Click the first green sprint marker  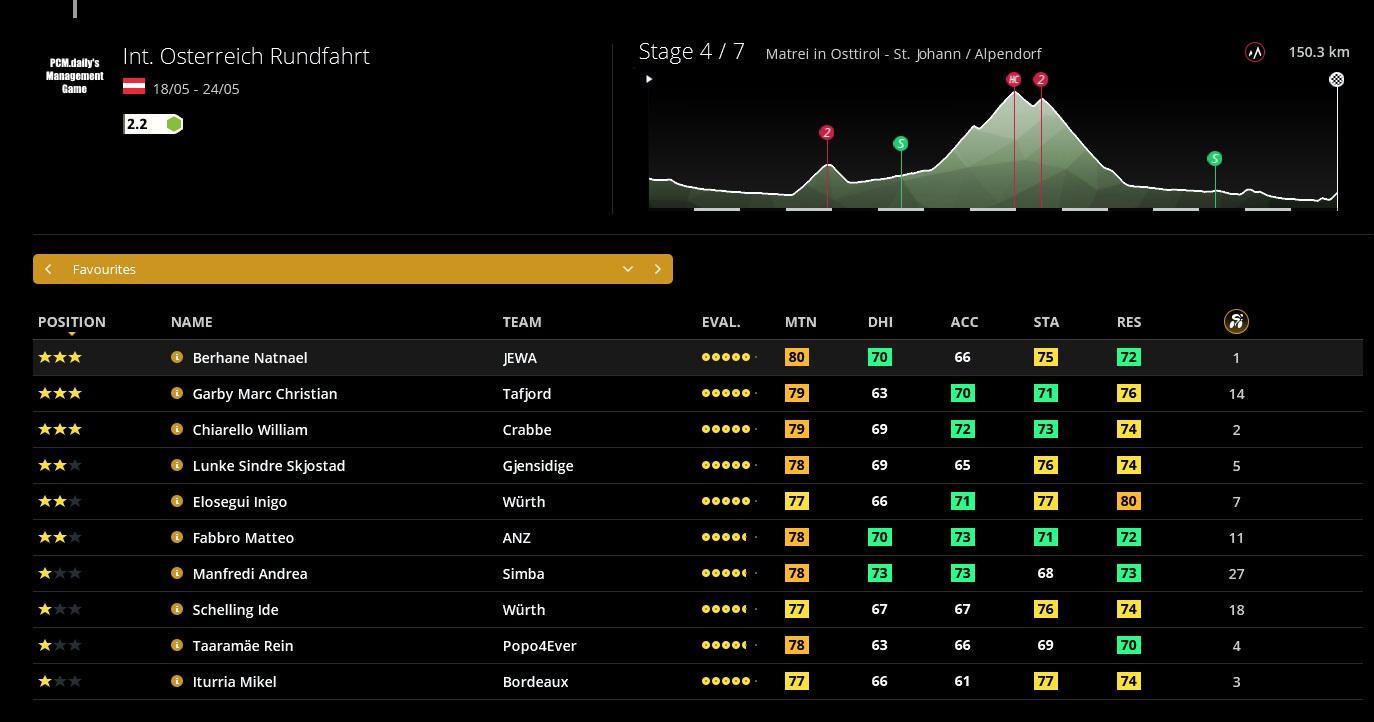coord(900,143)
